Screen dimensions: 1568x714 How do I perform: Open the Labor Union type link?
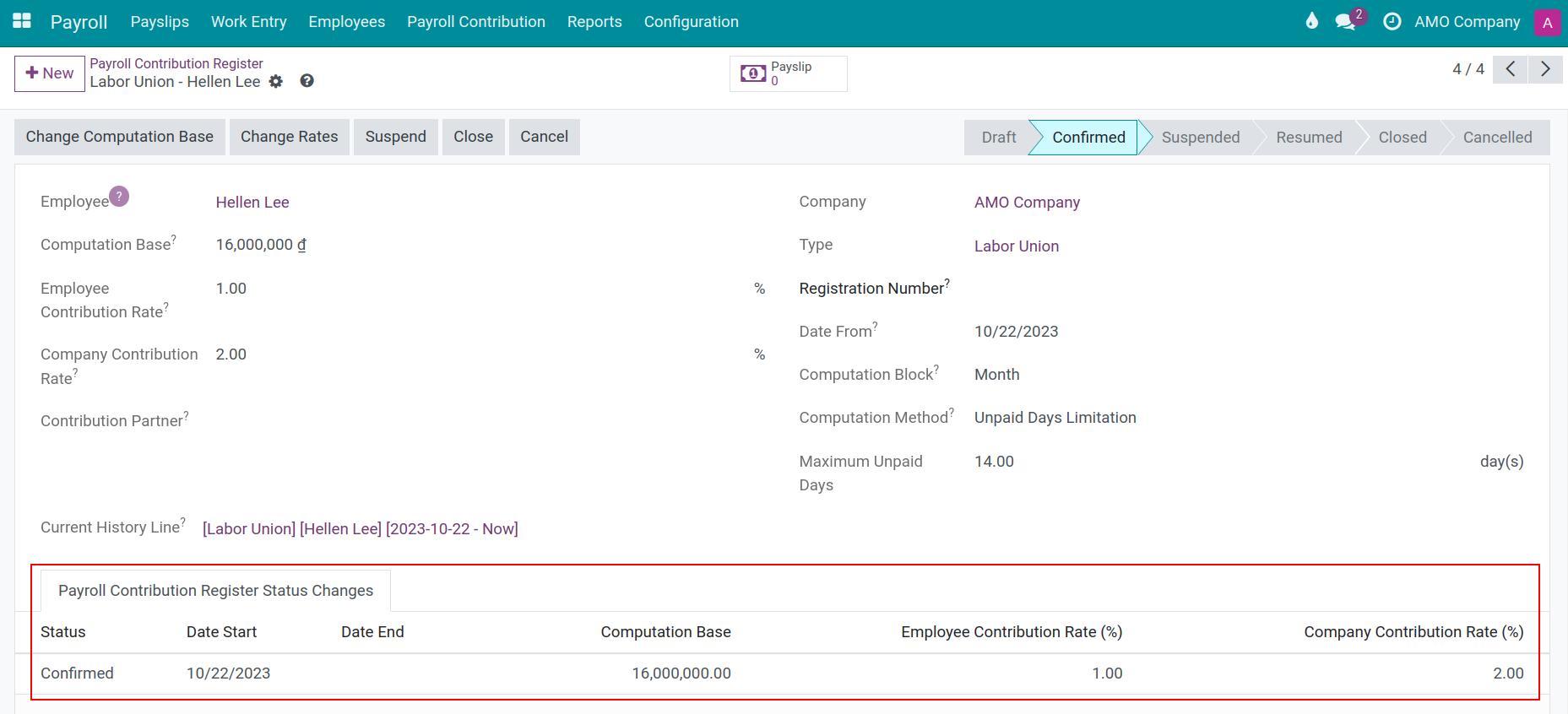1017,246
